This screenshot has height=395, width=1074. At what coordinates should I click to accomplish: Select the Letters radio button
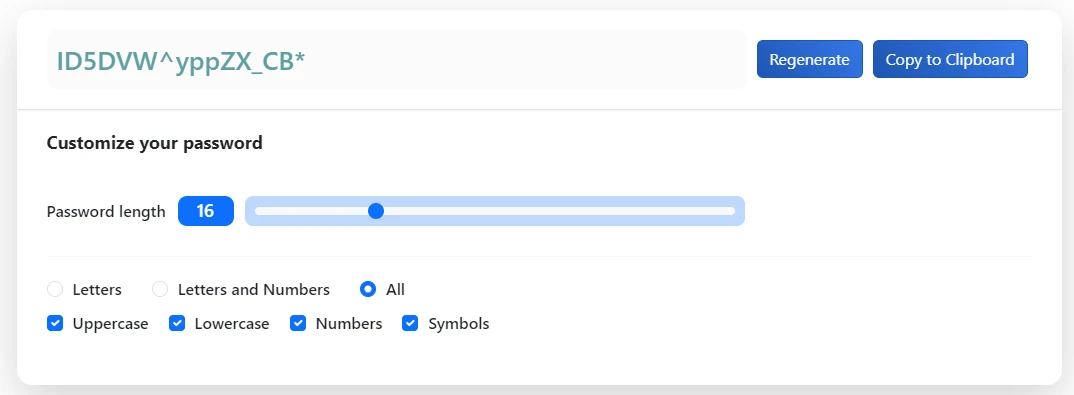click(55, 289)
